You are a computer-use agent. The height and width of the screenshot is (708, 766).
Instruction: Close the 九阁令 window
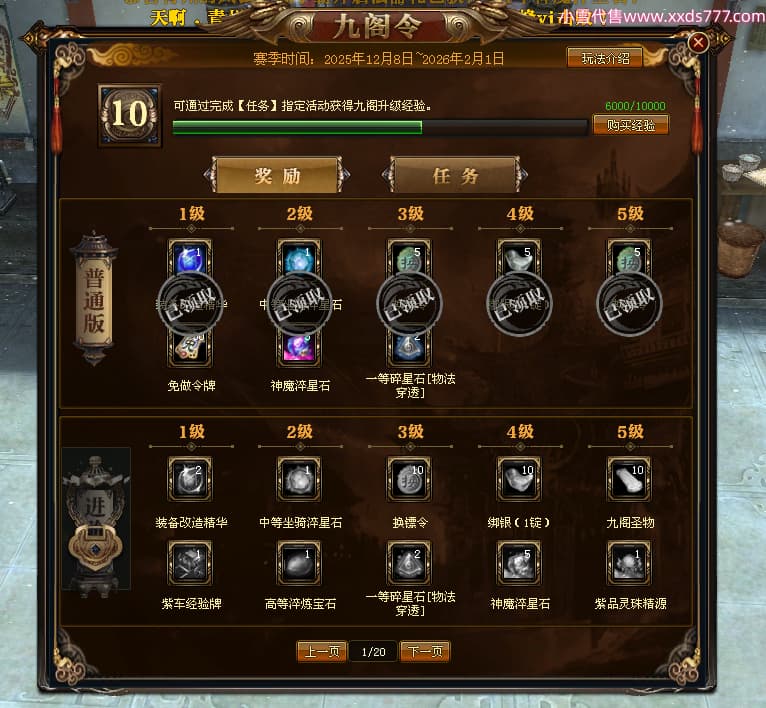pyautogui.click(x=698, y=43)
